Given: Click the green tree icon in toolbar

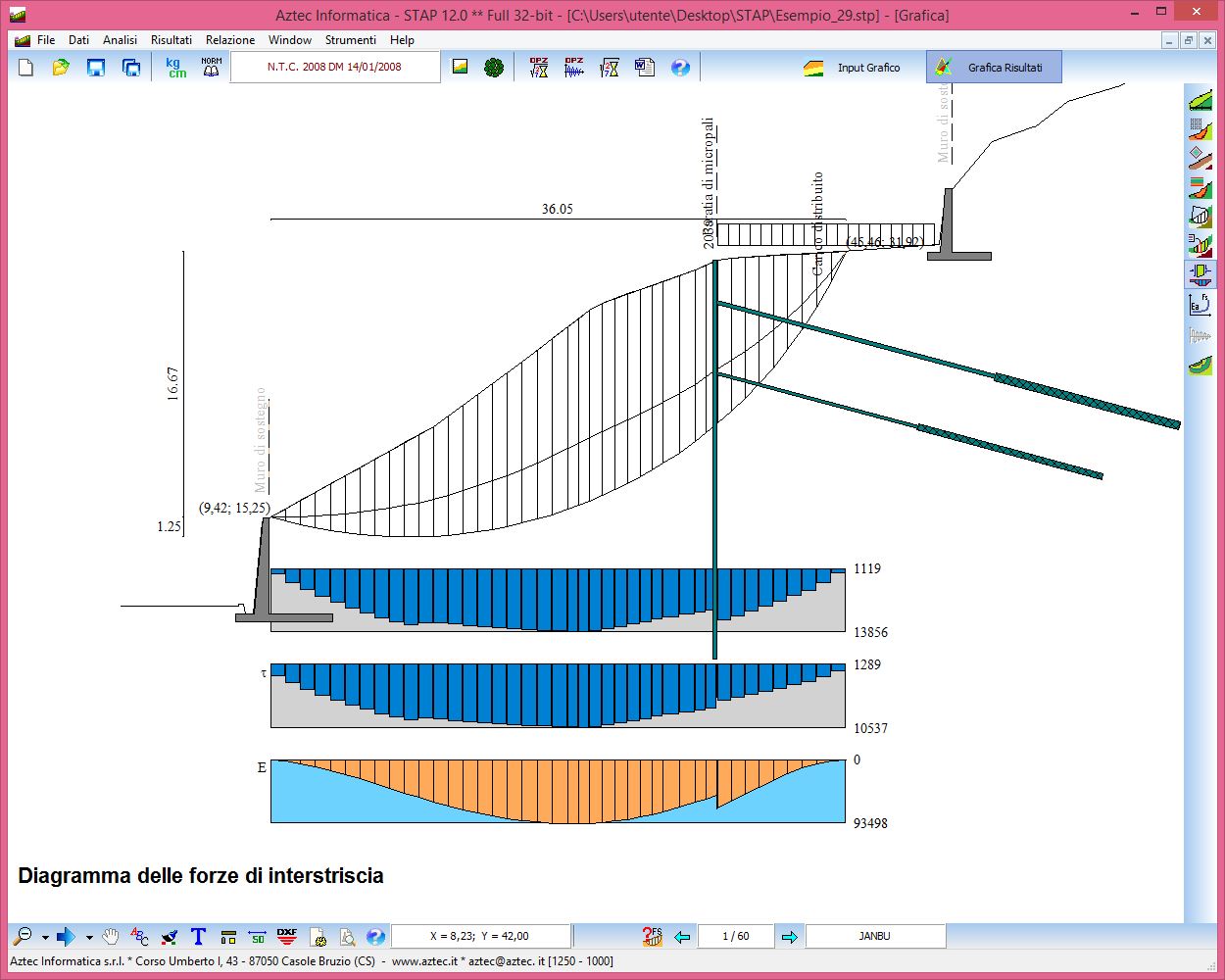Looking at the screenshot, I should 494,68.
